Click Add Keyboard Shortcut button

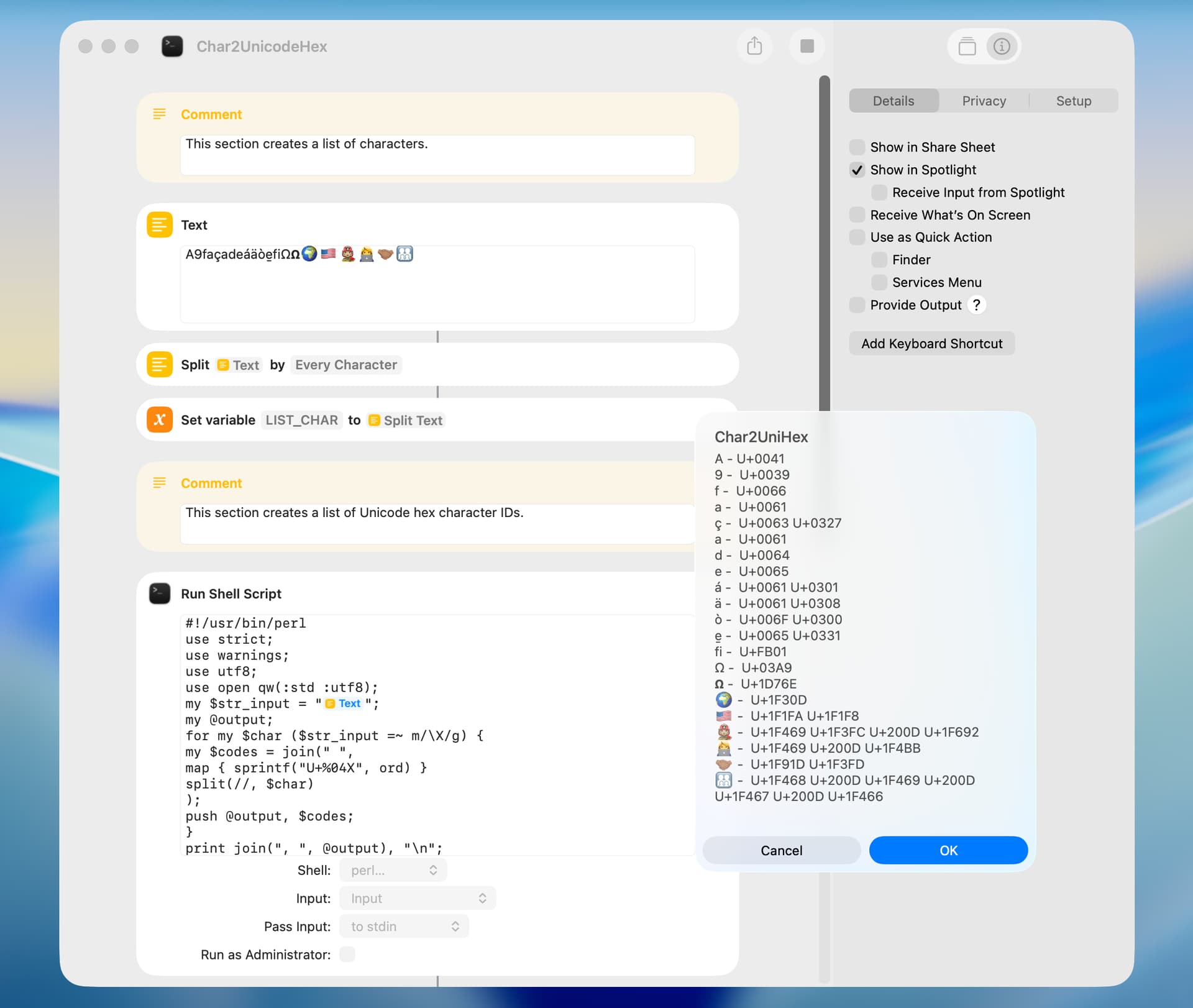pos(931,344)
